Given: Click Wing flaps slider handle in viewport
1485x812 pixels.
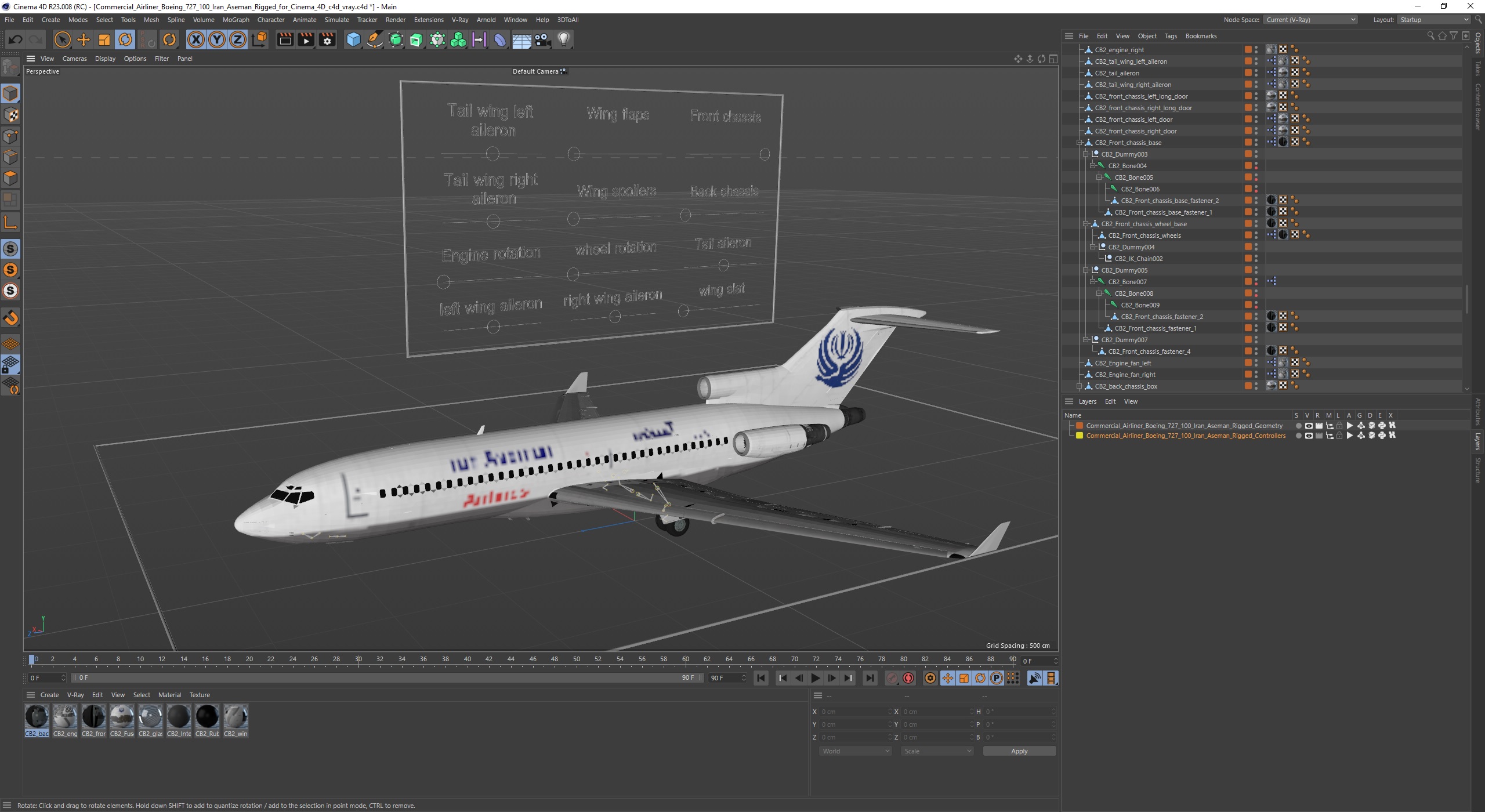Looking at the screenshot, I should click(x=574, y=154).
